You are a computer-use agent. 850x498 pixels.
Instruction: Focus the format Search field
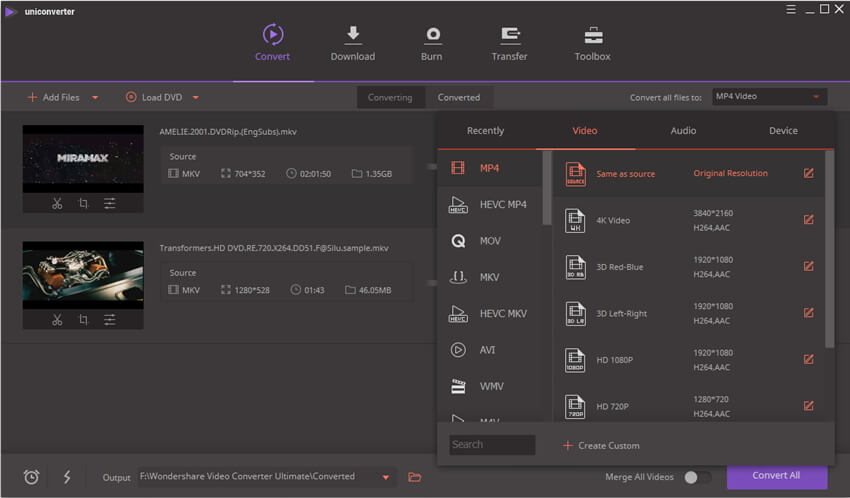coord(492,445)
